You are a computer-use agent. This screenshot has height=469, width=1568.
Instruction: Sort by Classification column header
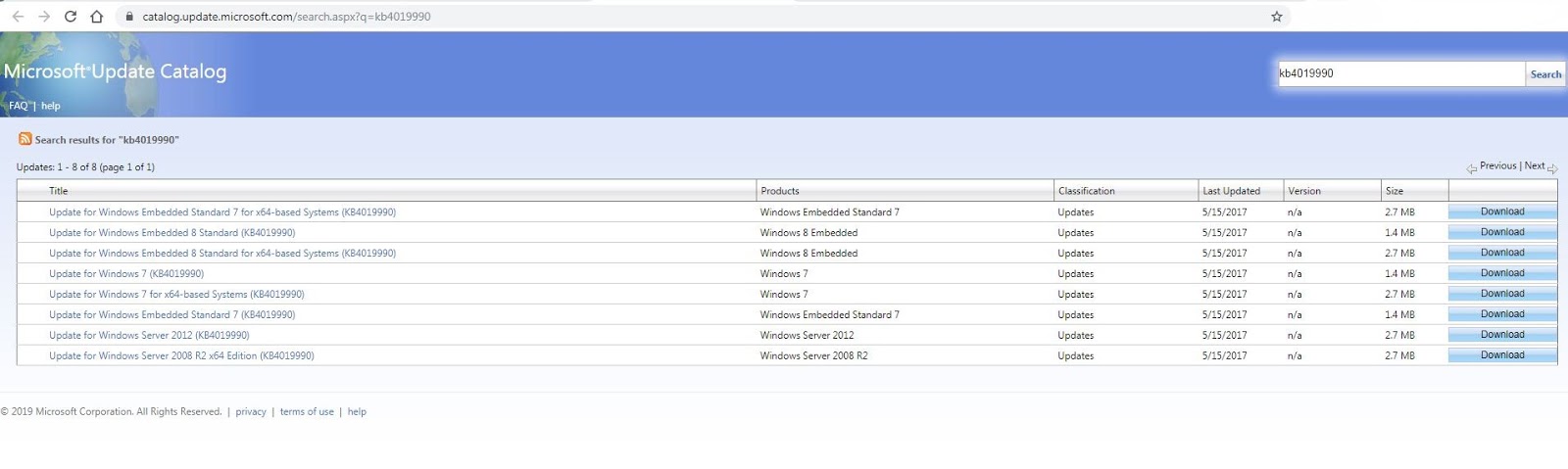(x=1087, y=191)
